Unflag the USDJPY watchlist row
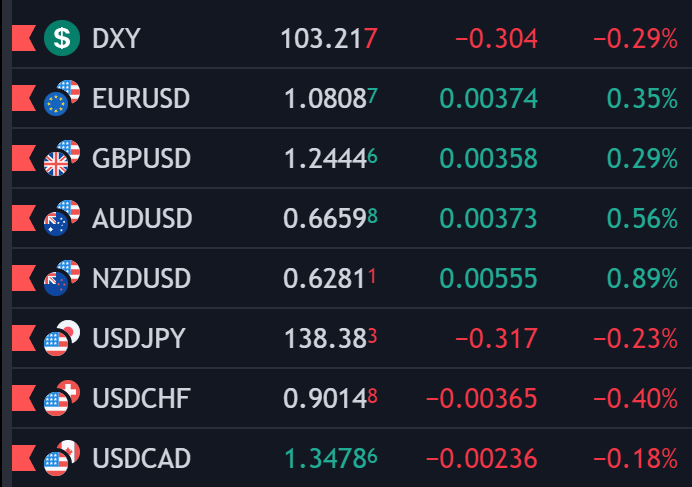The image size is (692, 487). point(23,338)
